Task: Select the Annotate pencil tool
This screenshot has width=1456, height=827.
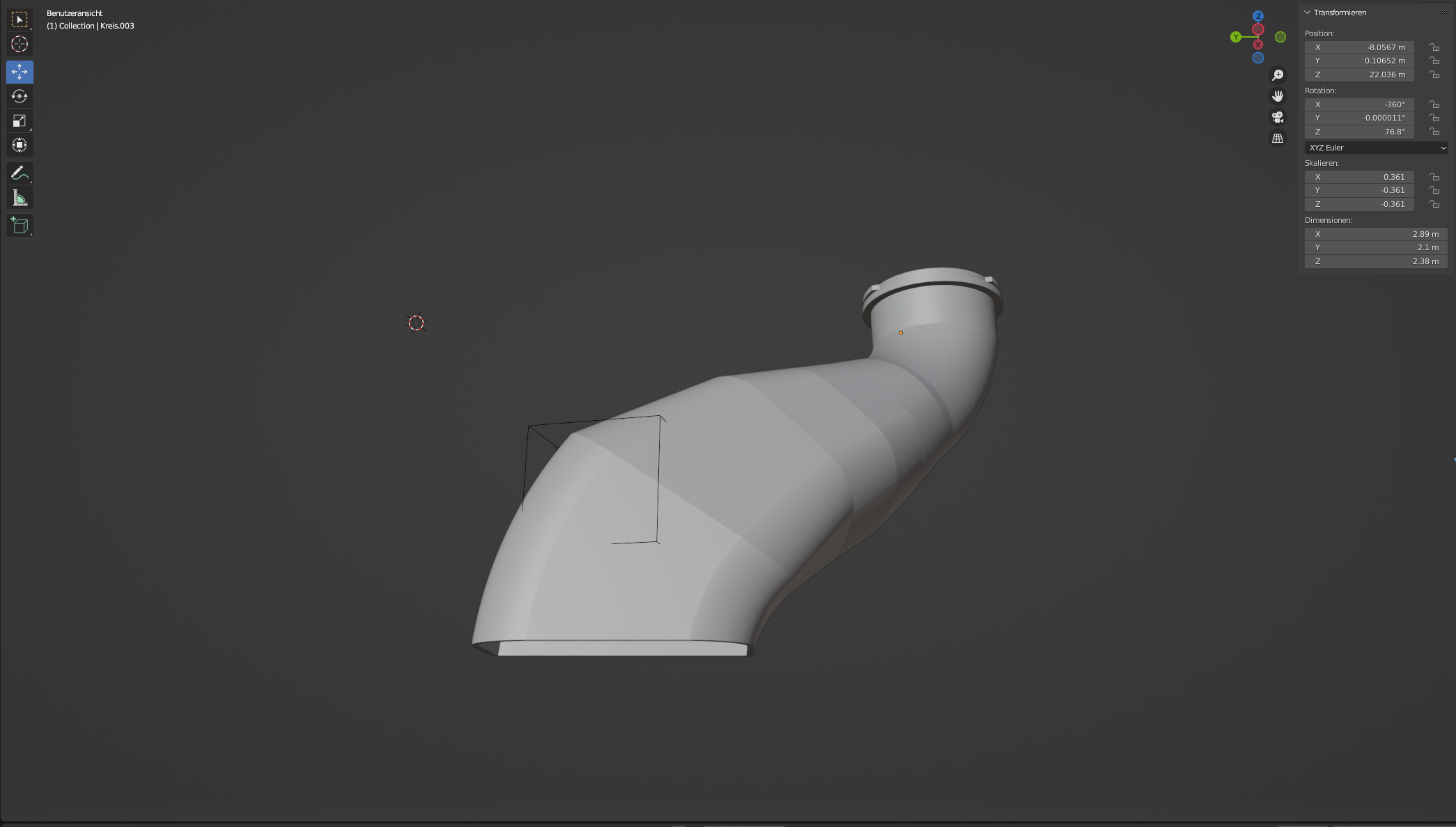Action: coord(20,173)
